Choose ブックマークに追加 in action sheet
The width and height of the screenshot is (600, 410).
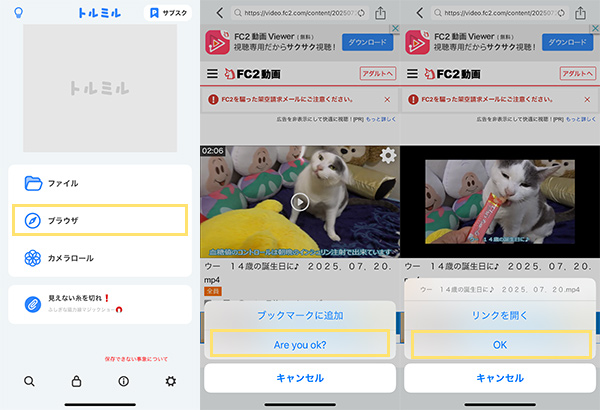click(300, 315)
